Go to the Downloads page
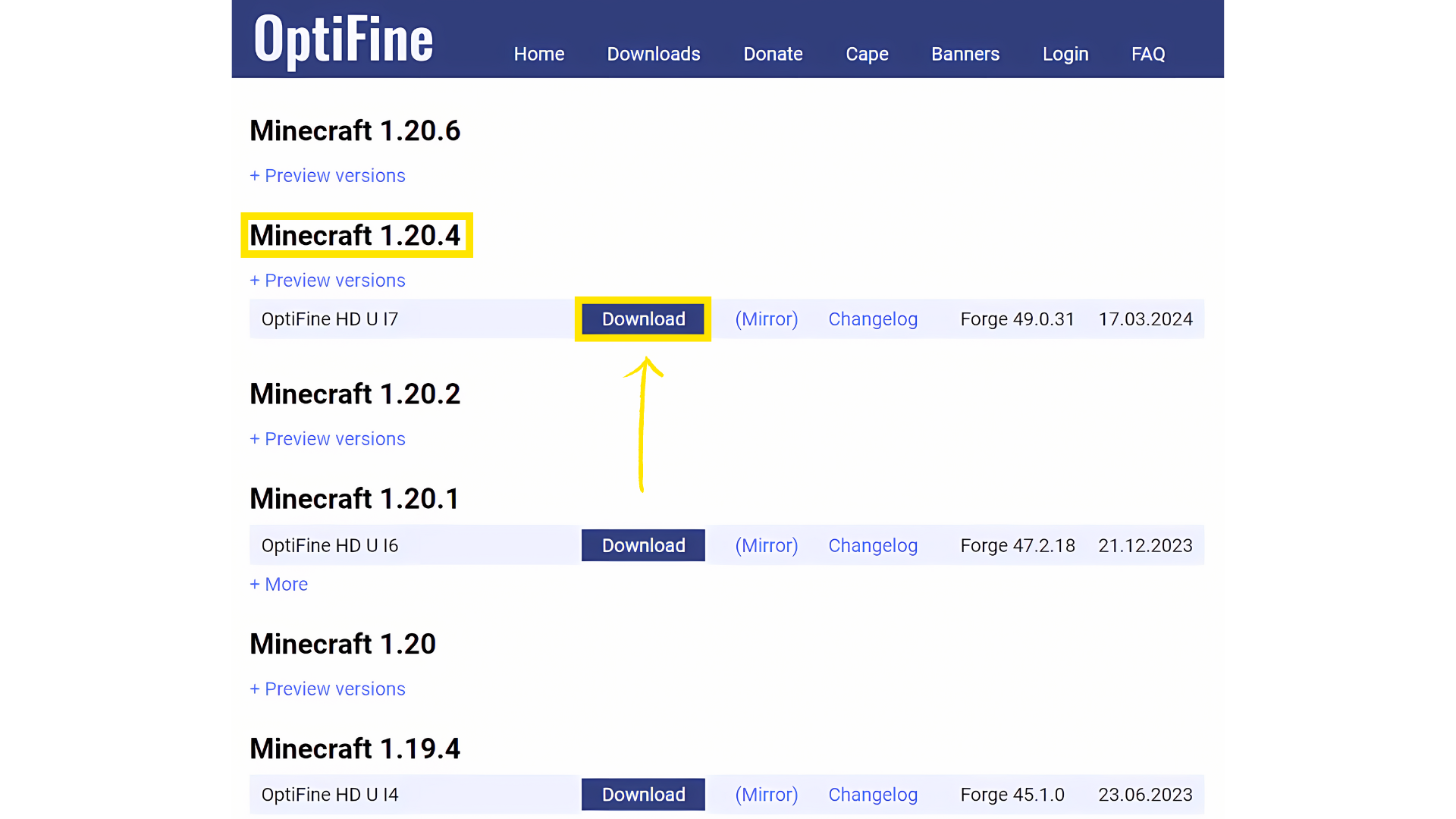This screenshot has height=819, width=1456. (654, 54)
